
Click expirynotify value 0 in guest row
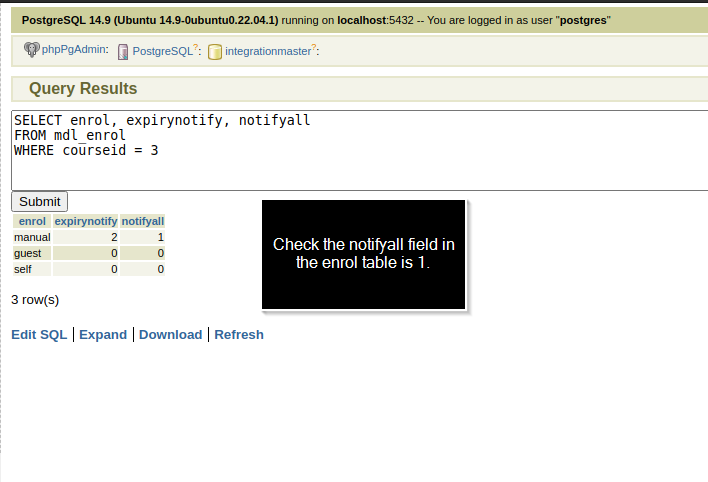86,253
